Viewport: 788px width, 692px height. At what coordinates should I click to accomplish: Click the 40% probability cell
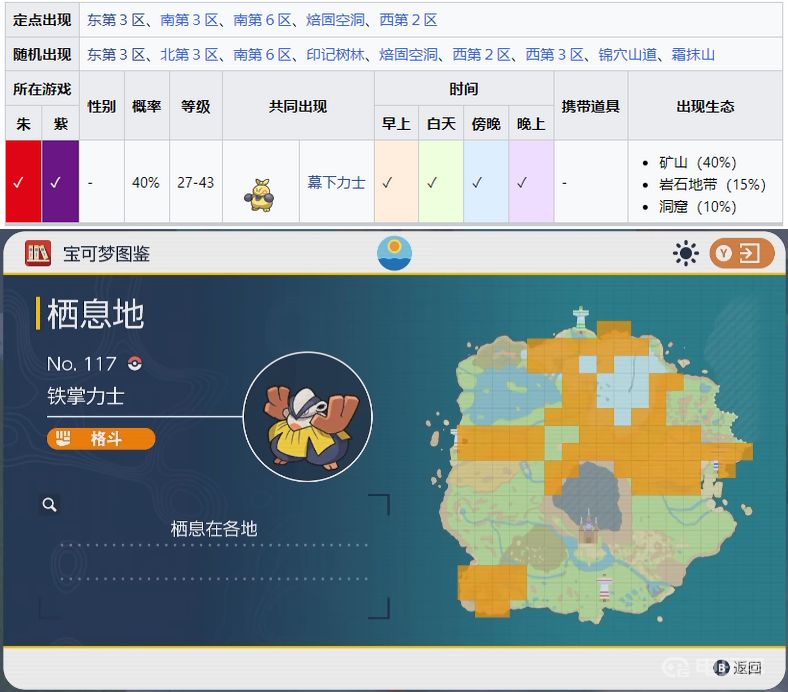(x=146, y=182)
